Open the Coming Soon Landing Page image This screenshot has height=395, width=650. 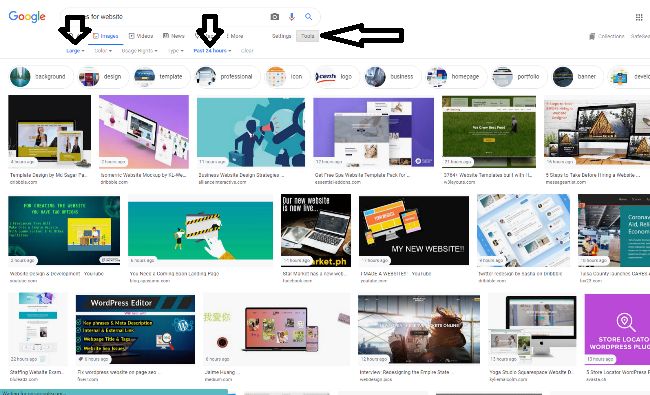[x=200, y=230]
